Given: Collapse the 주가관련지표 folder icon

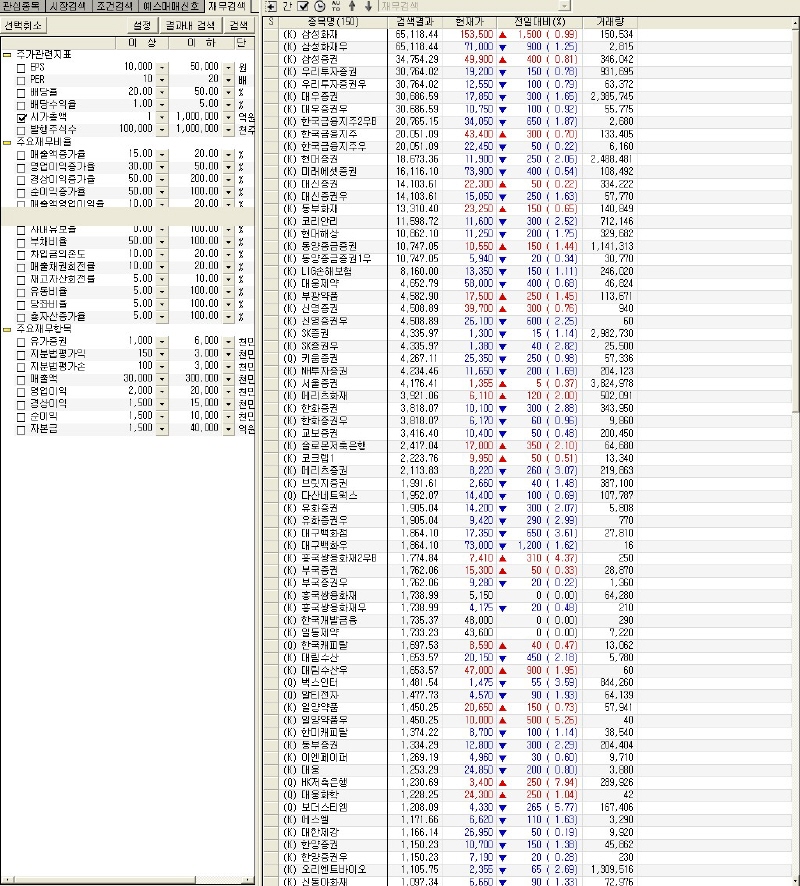Looking at the screenshot, I should [x=7, y=54].
